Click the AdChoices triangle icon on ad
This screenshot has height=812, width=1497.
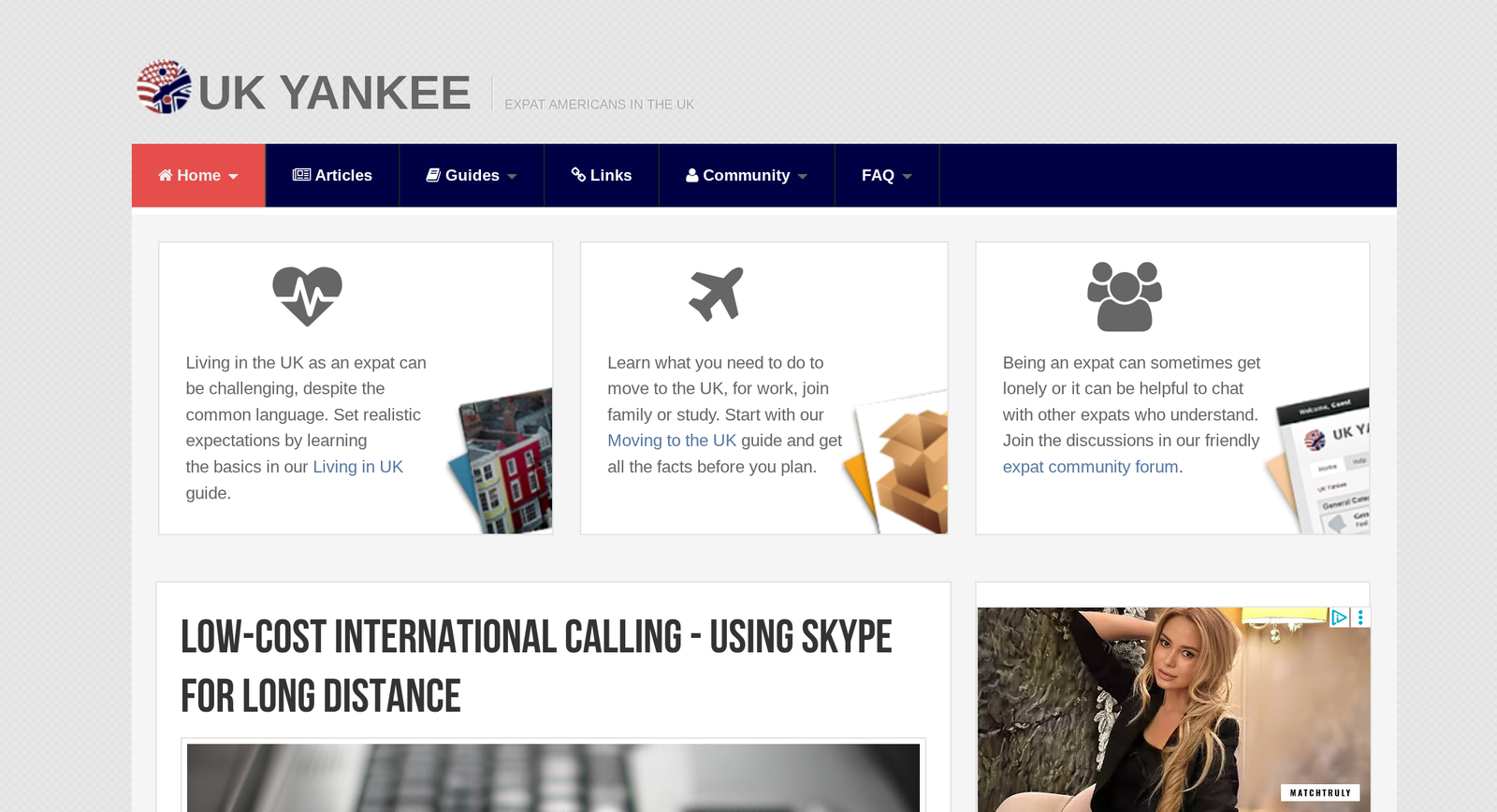pyautogui.click(x=1339, y=617)
